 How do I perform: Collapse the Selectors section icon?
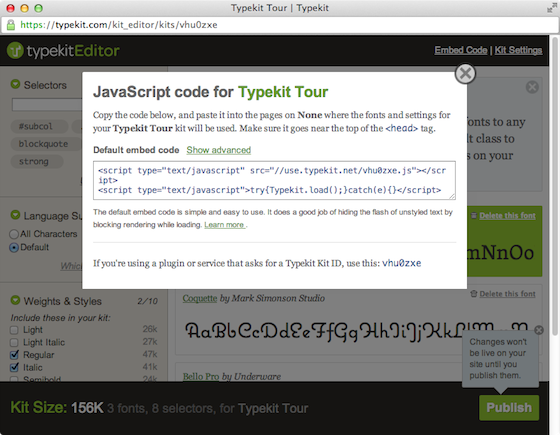pos(15,84)
